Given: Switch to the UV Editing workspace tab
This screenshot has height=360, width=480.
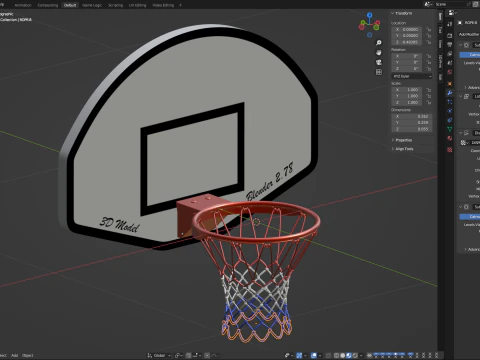Looking at the screenshot, I should pos(138,5).
